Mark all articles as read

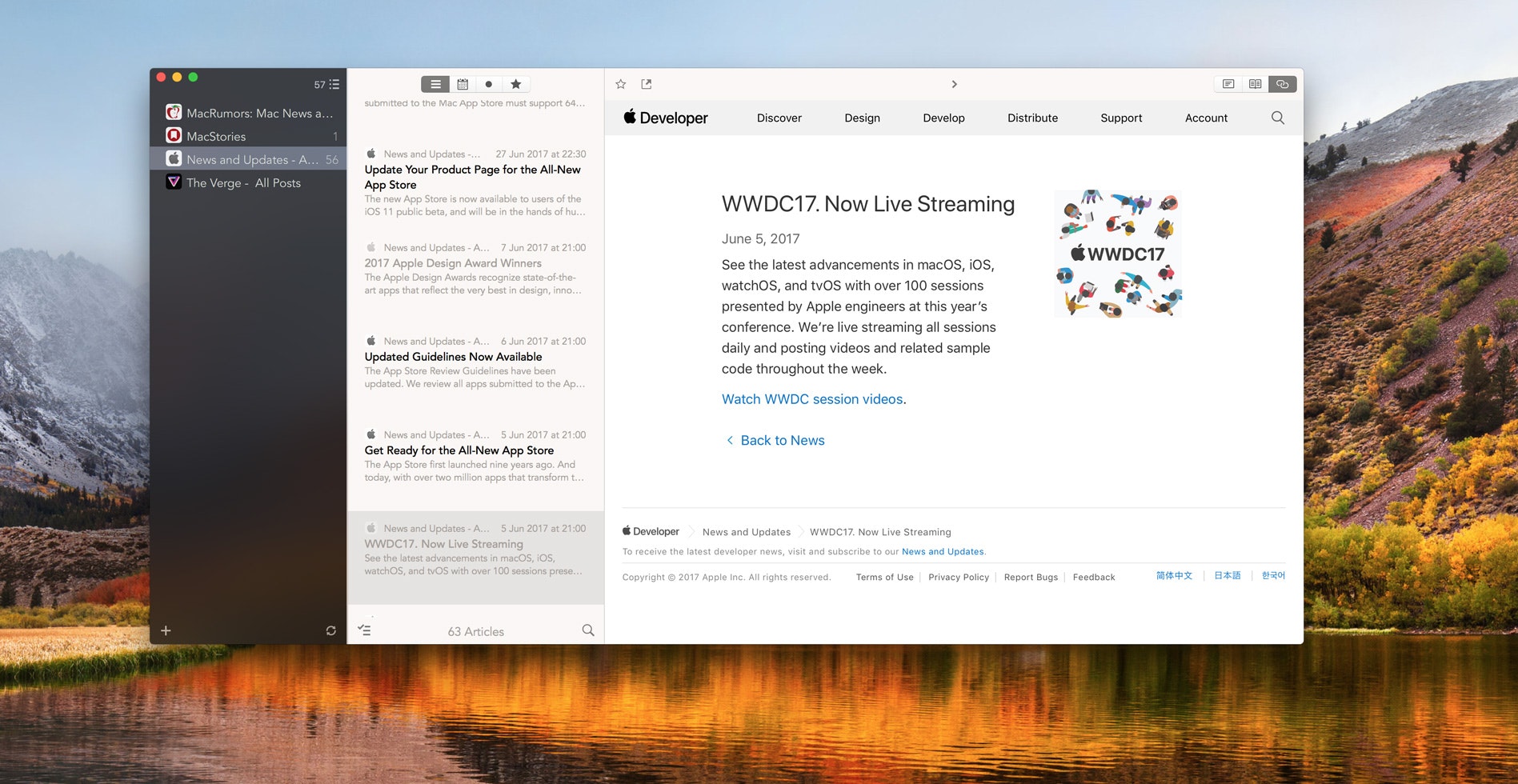[x=364, y=630]
